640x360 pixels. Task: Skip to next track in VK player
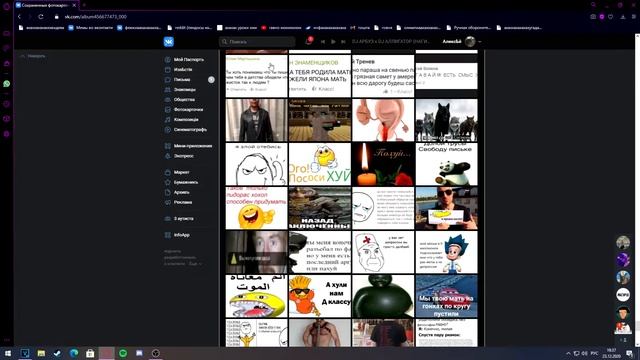coord(343,42)
